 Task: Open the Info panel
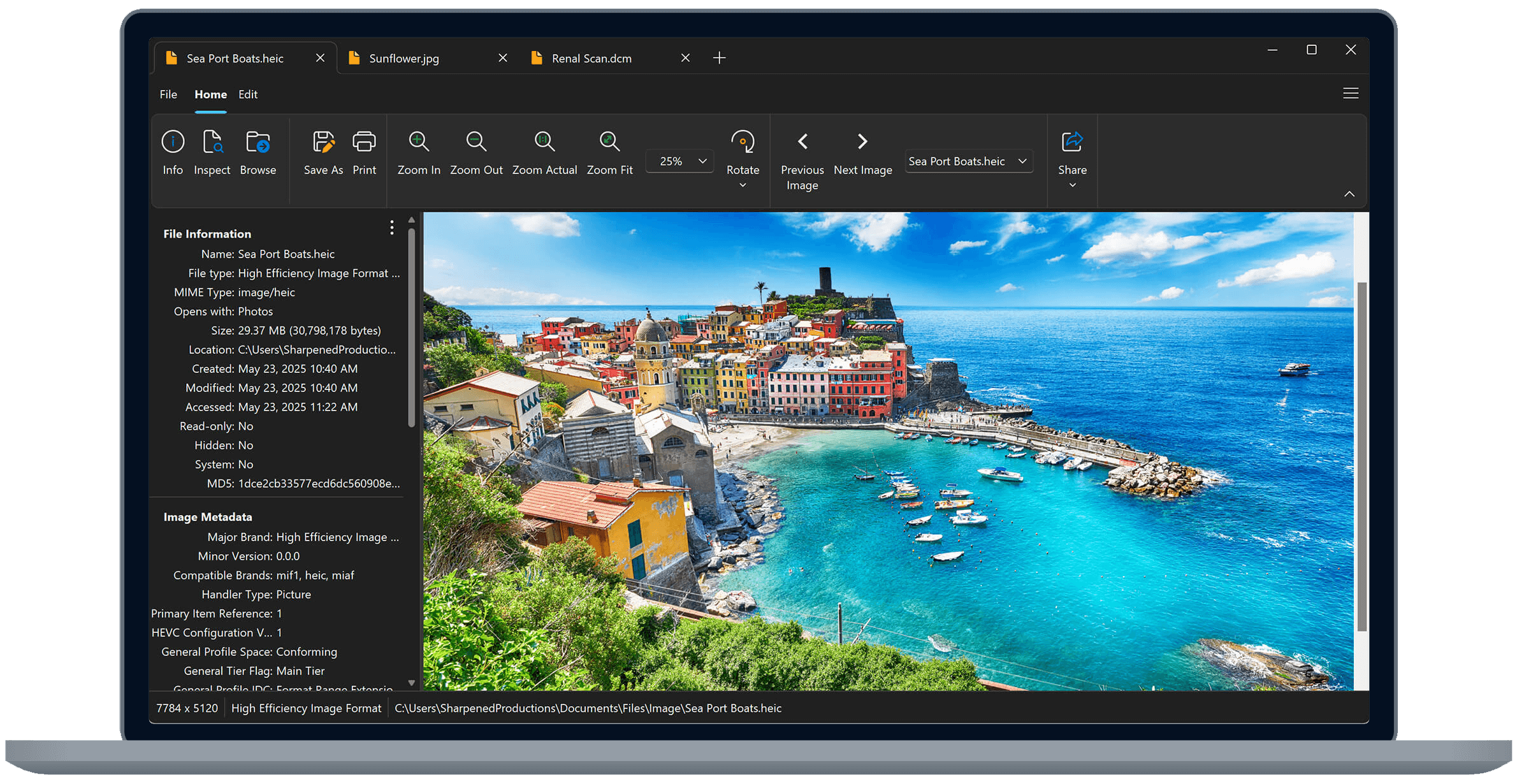point(172,153)
